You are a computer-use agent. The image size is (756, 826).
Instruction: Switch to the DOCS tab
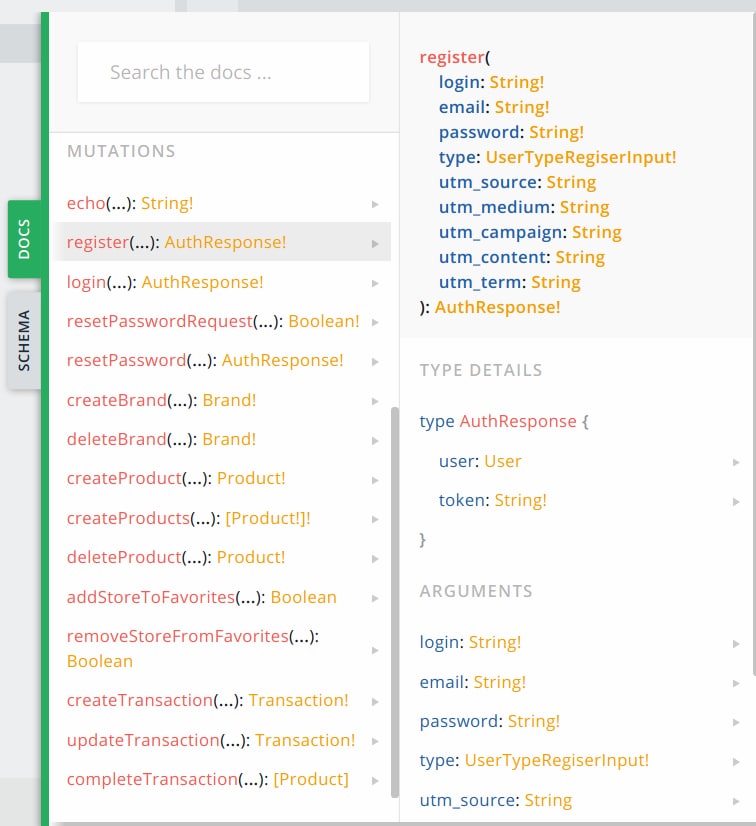click(x=24, y=239)
